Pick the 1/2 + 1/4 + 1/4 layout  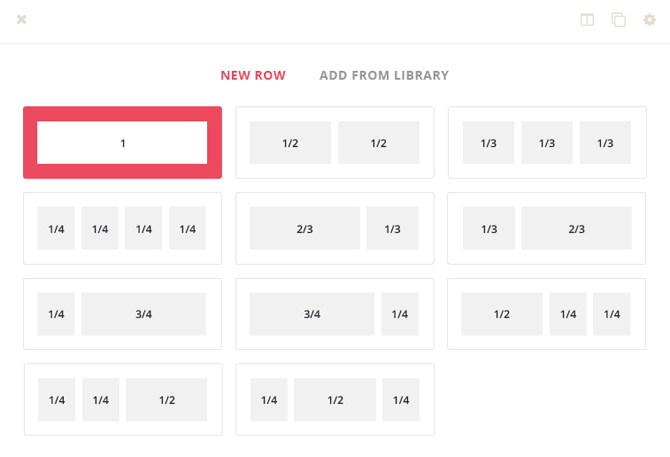547,314
